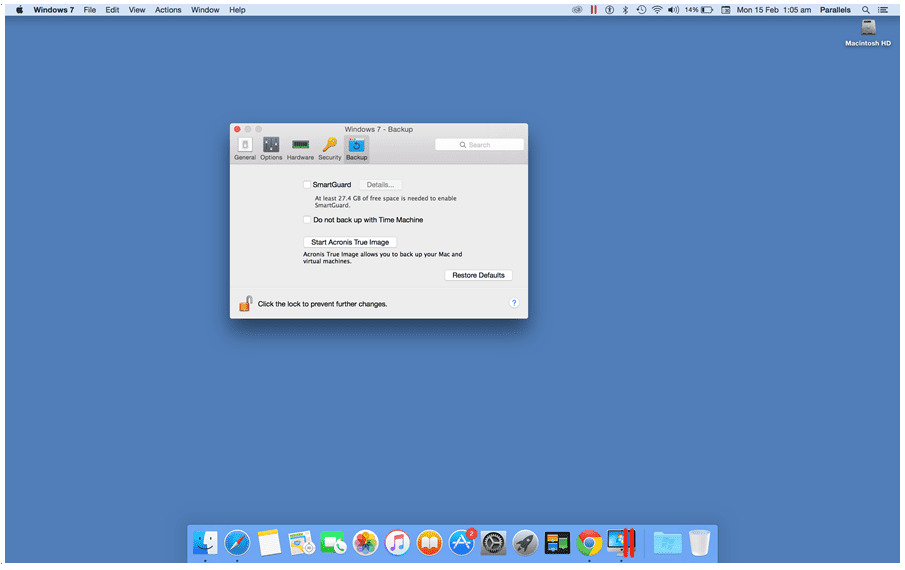Open the Window menu
The width and height of the screenshot is (905, 570).
(205, 10)
